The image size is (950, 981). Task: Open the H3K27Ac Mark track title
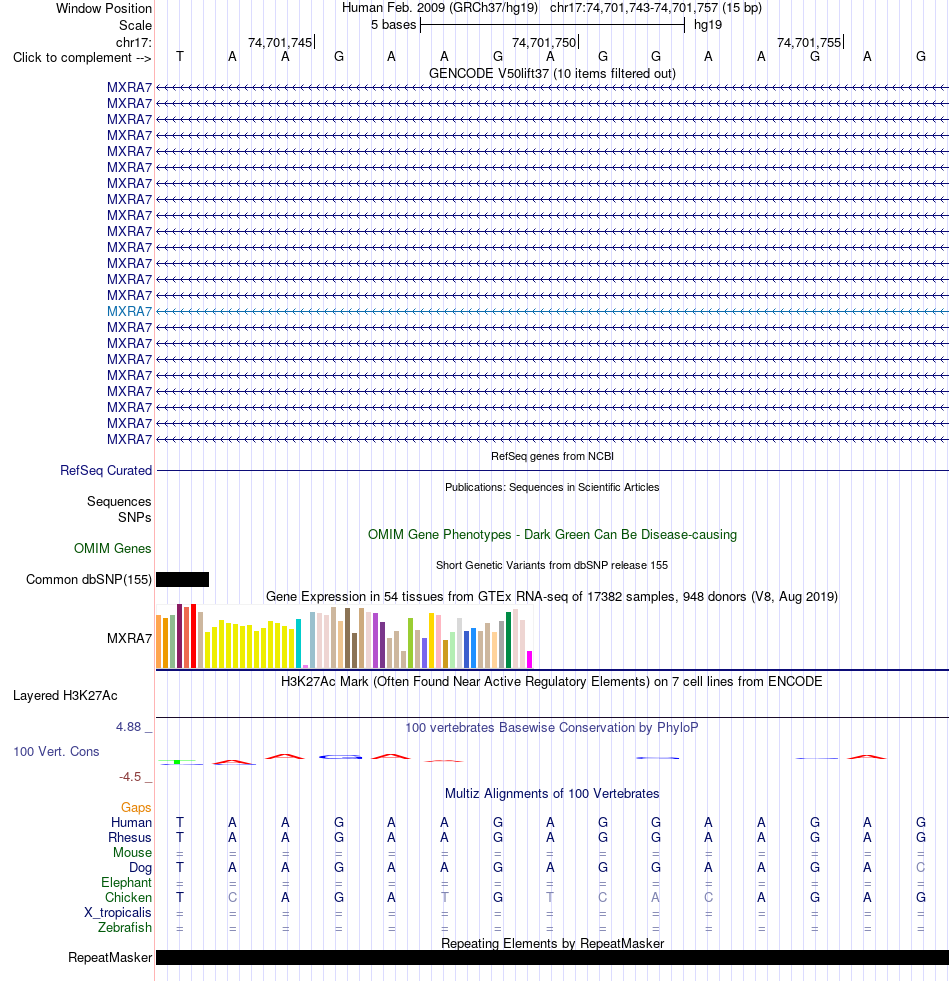552,682
